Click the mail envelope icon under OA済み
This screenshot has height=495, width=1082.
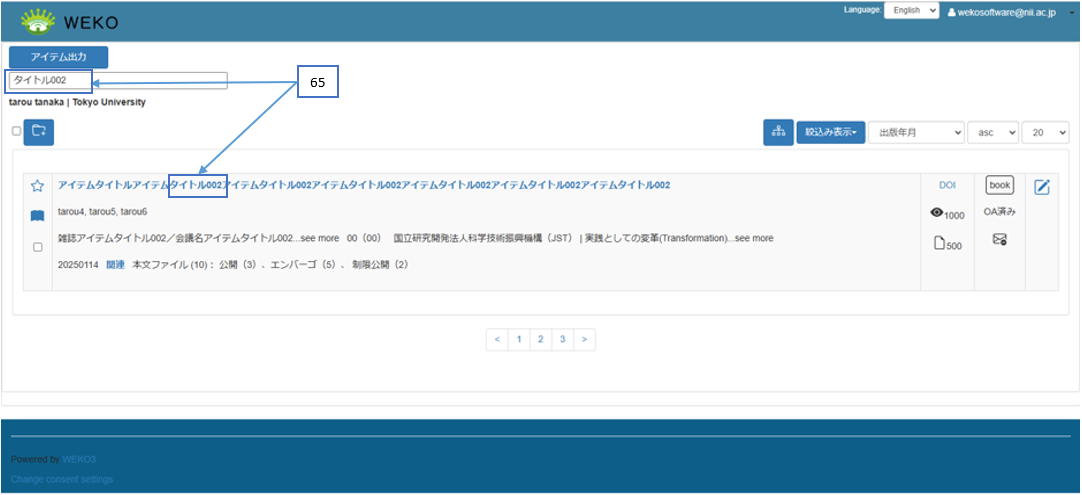[x=999, y=239]
